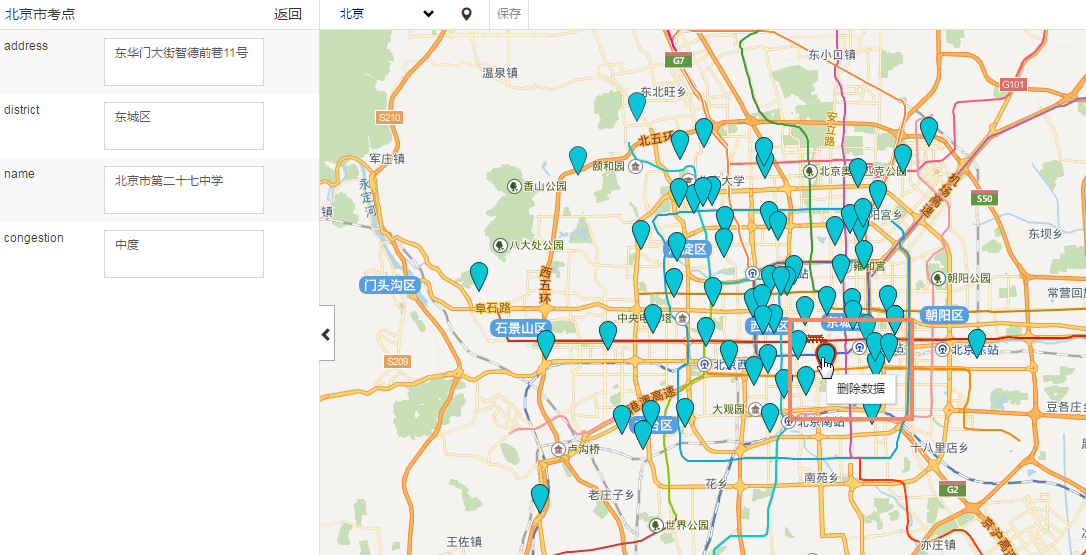Click the 八大处公园 park icon
The width and height of the screenshot is (1086, 555).
(499, 245)
